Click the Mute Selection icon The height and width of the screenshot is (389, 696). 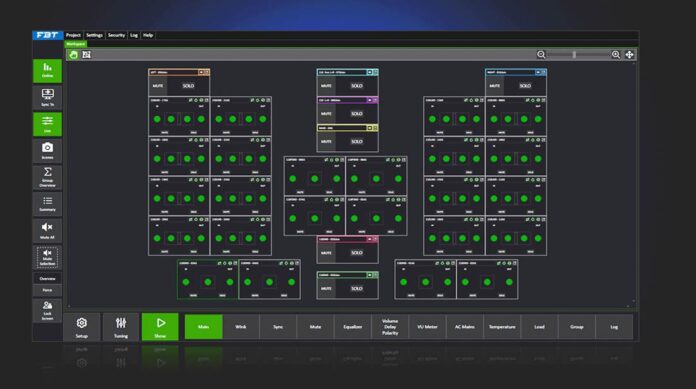pyautogui.click(x=47, y=257)
